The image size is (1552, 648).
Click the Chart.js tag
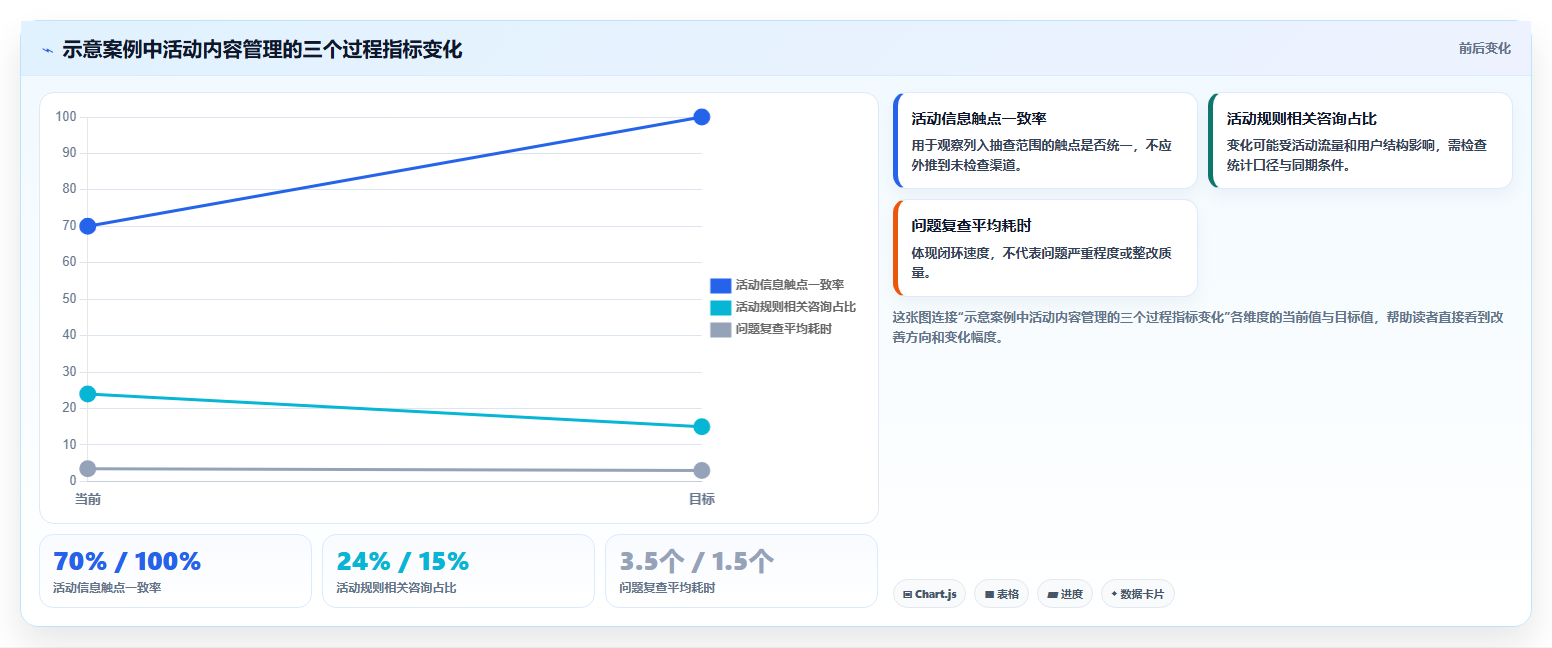tap(929, 594)
